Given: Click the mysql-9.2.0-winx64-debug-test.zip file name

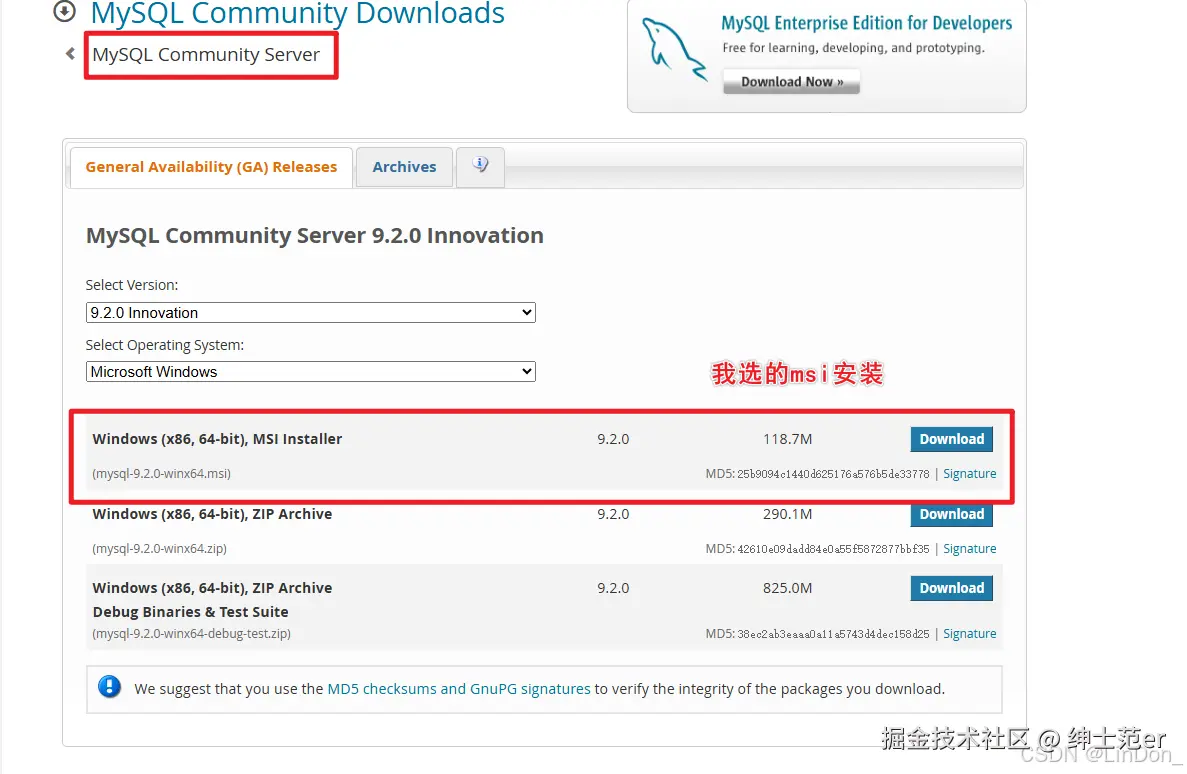Looking at the screenshot, I should pos(192,634).
